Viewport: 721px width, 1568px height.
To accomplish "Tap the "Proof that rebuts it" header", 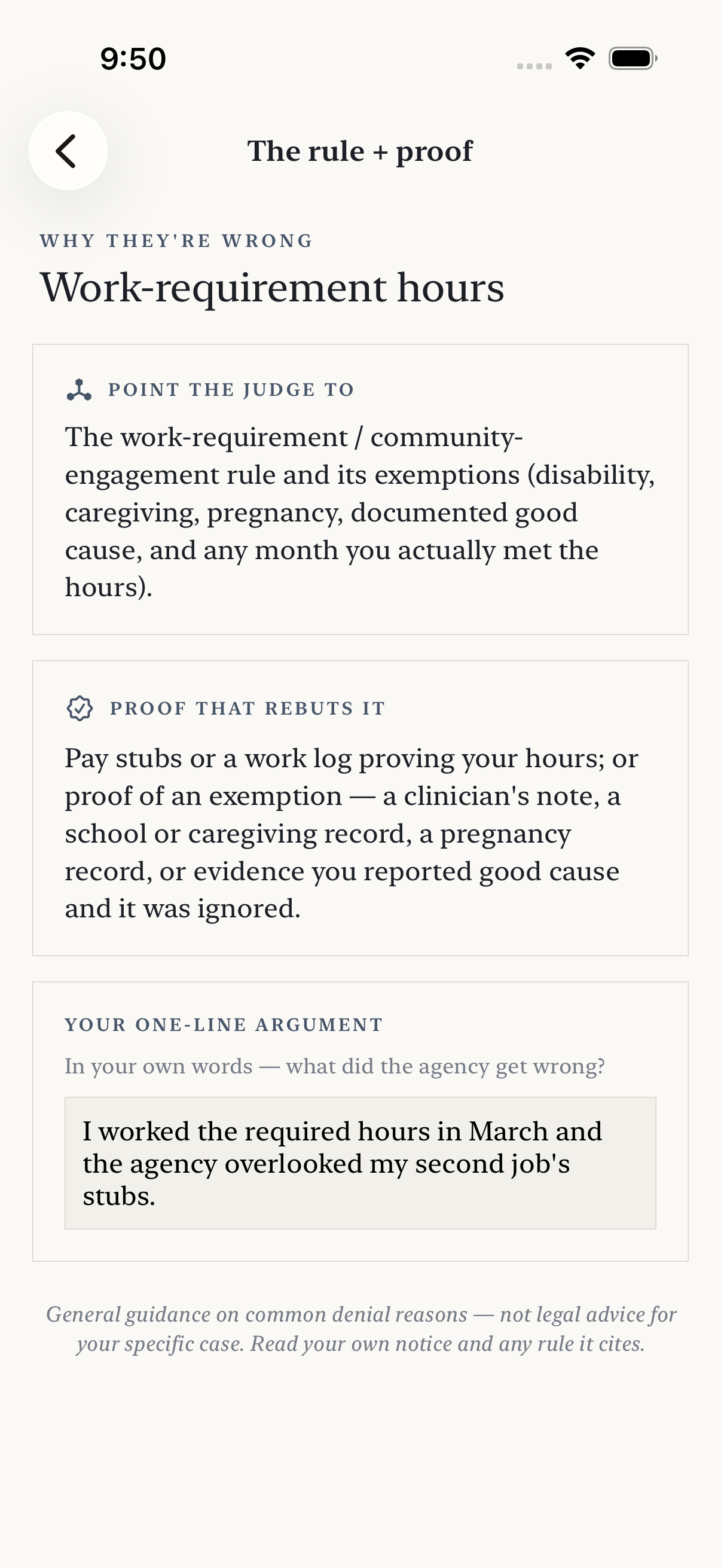I will [x=248, y=709].
